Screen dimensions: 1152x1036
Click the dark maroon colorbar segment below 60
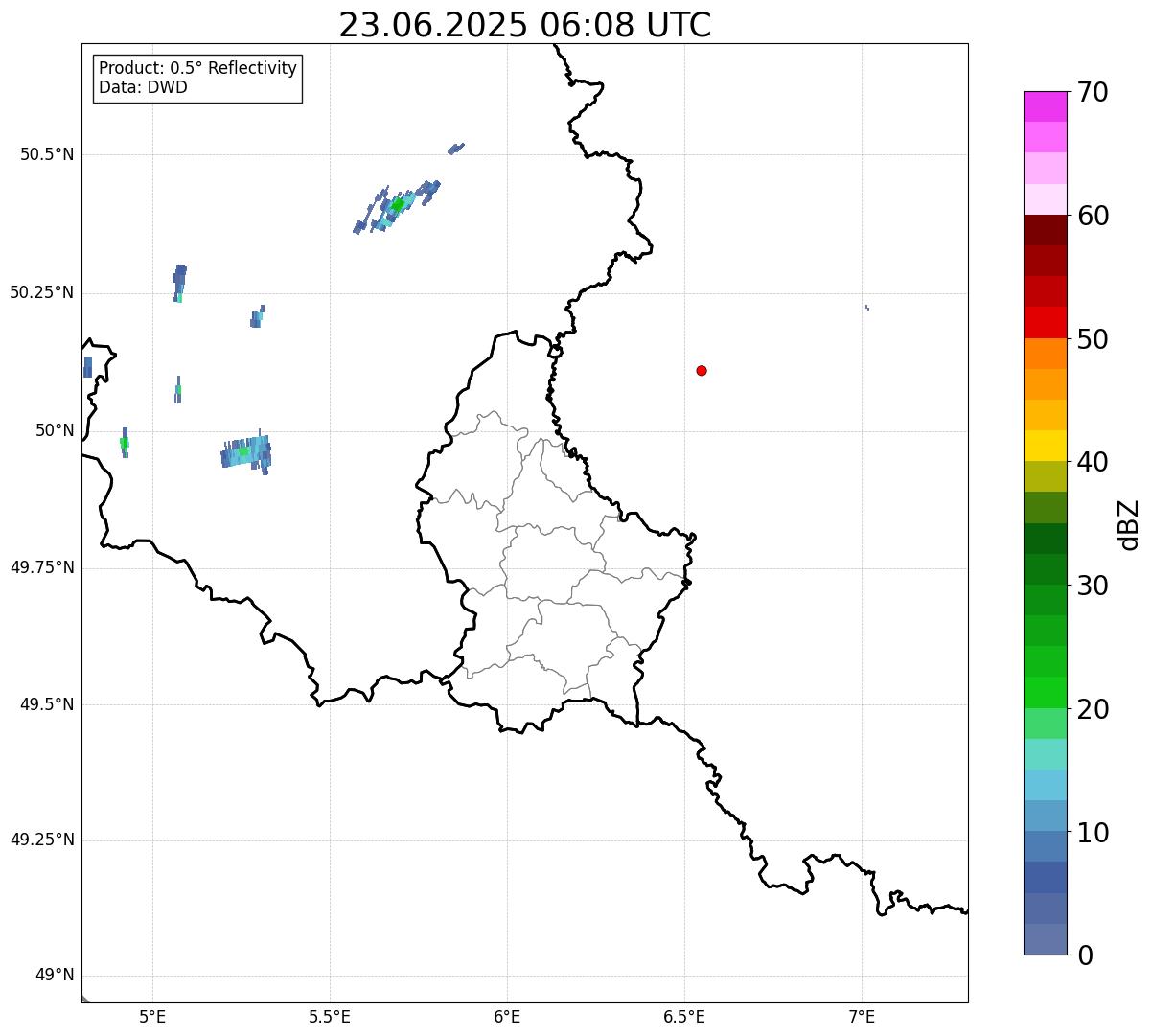click(x=1046, y=230)
